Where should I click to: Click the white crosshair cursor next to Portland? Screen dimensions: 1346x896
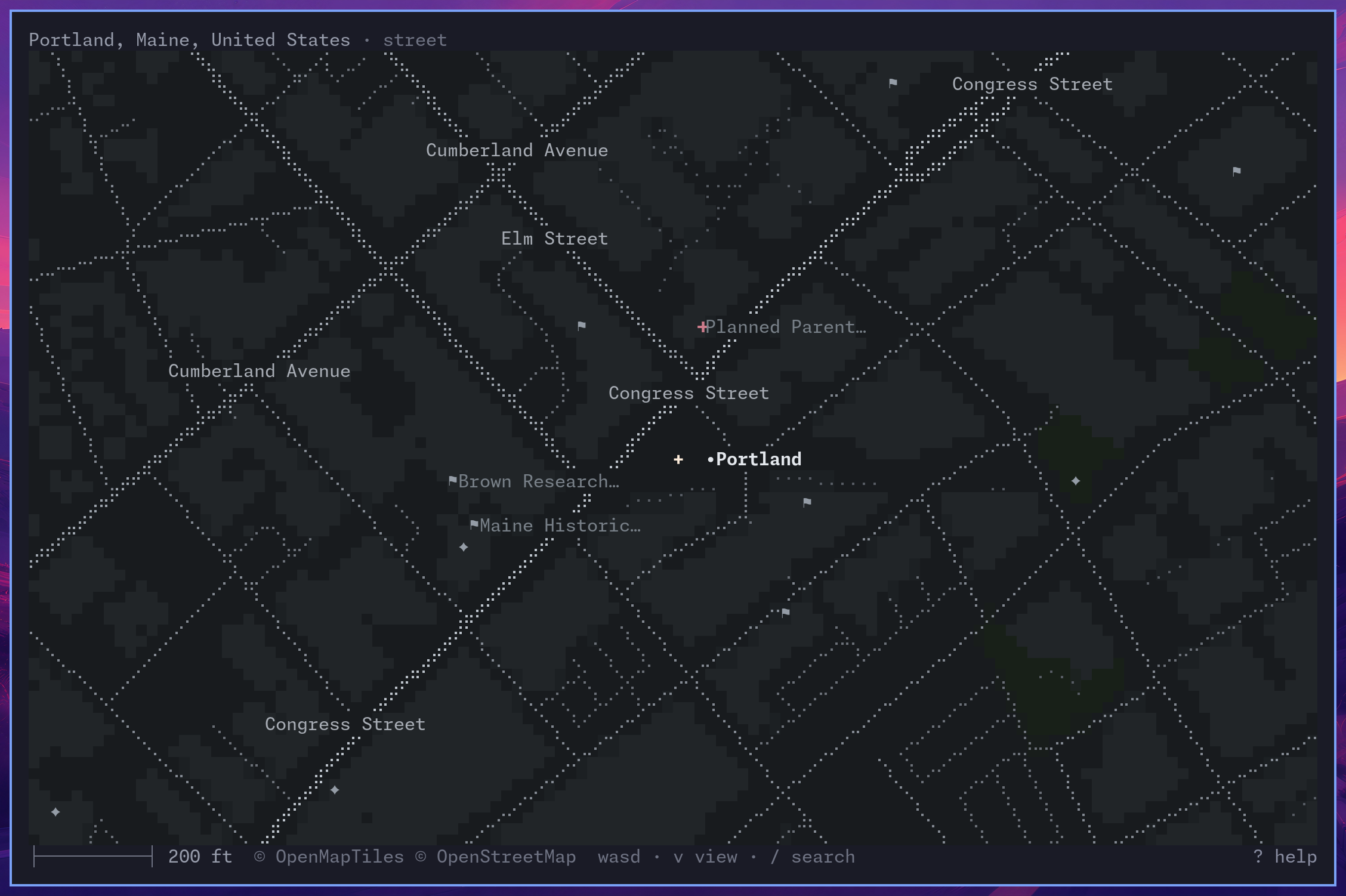click(x=678, y=459)
